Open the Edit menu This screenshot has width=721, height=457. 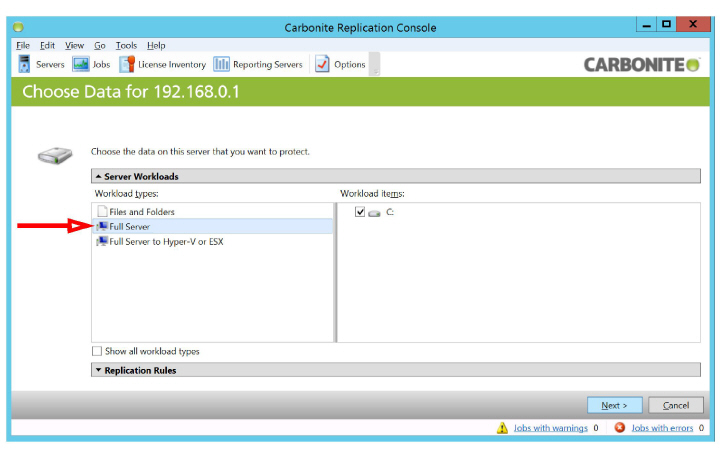[x=47, y=46]
